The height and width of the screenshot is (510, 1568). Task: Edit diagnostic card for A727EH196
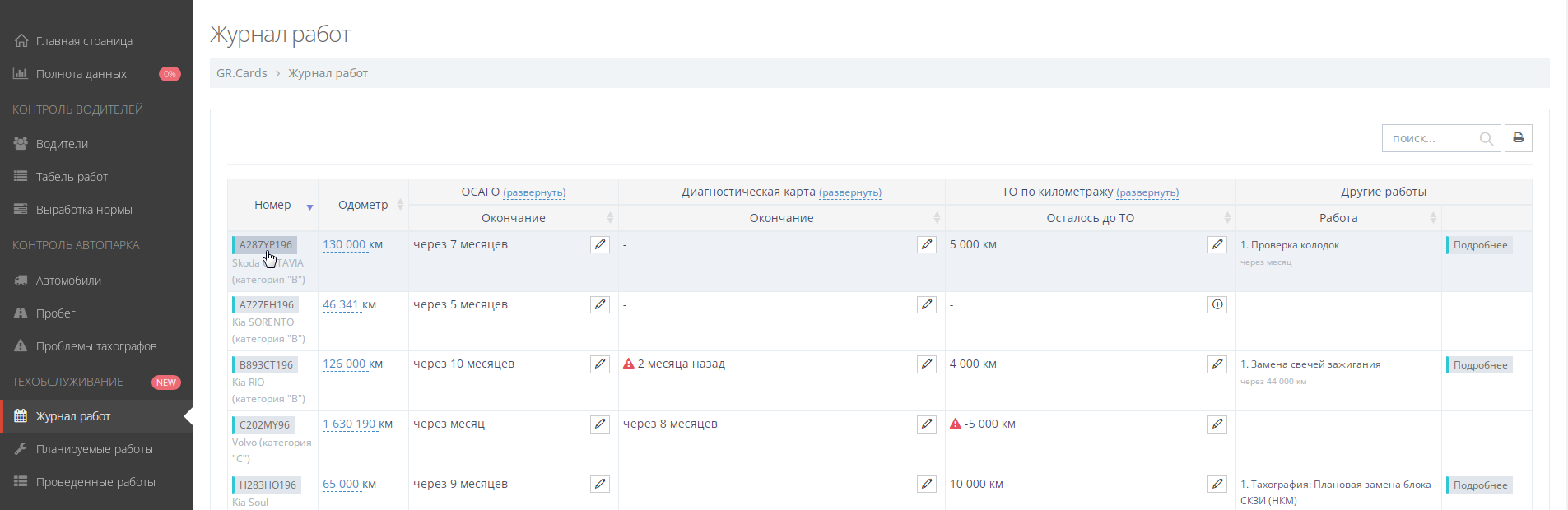pyautogui.click(x=927, y=304)
